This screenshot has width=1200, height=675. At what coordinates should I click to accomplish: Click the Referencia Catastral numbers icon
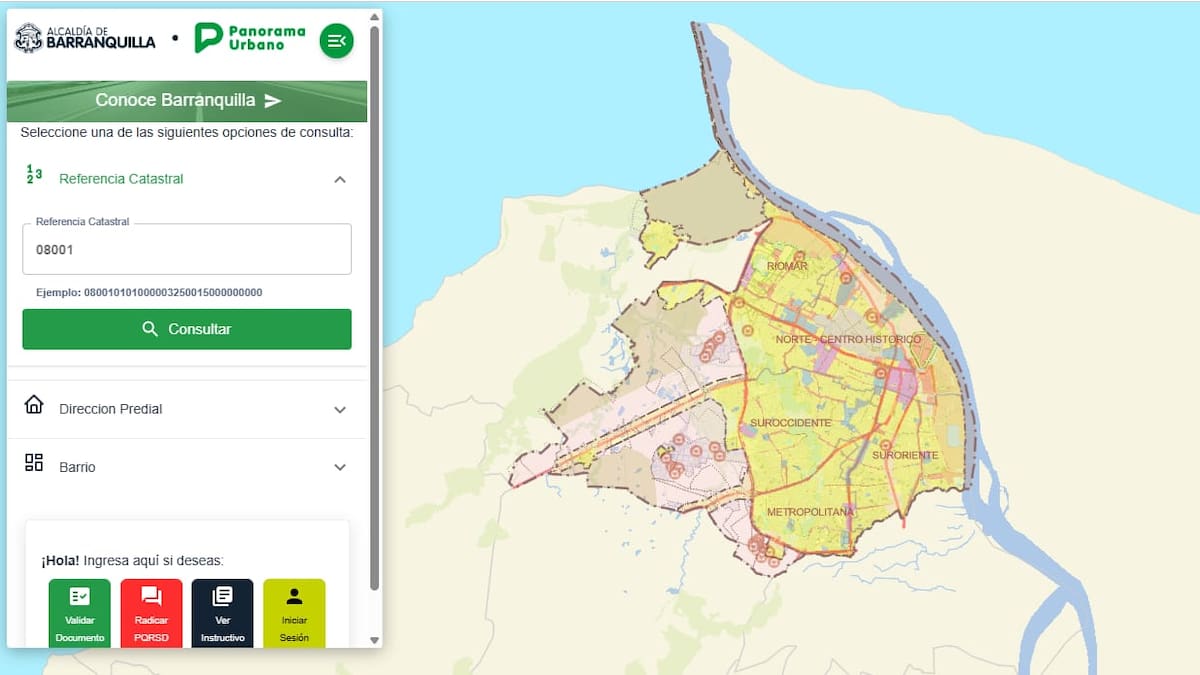tap(34, 174)
